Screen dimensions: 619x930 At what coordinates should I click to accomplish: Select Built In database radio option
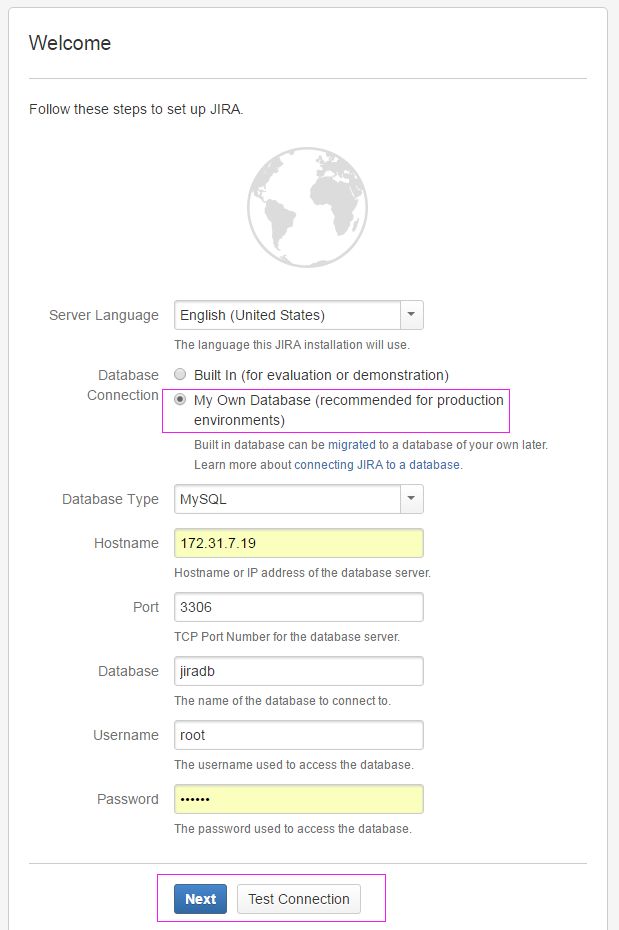pyautogui.click(x=180, y=374)
